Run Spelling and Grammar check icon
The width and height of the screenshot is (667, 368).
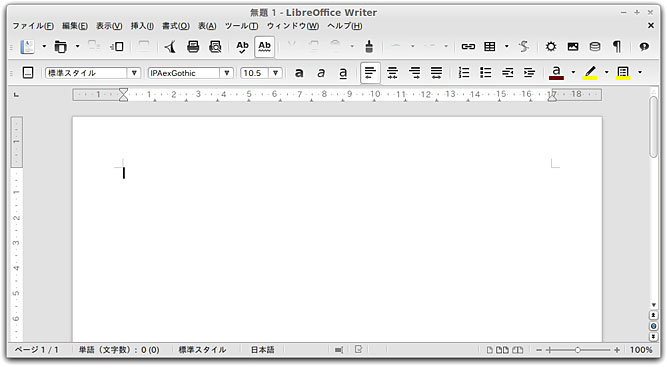[242, 46]
